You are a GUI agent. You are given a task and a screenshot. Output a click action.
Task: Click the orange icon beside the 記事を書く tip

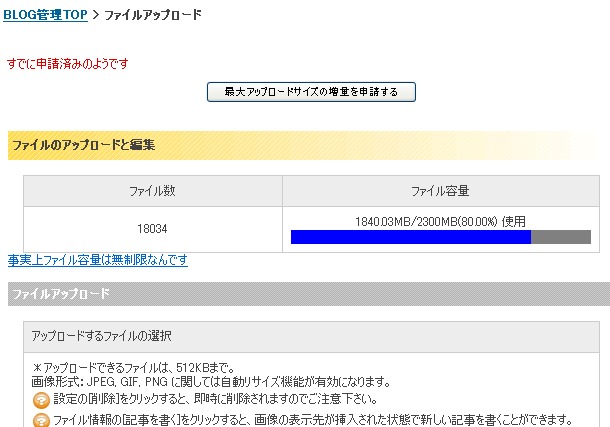point(40,420)
